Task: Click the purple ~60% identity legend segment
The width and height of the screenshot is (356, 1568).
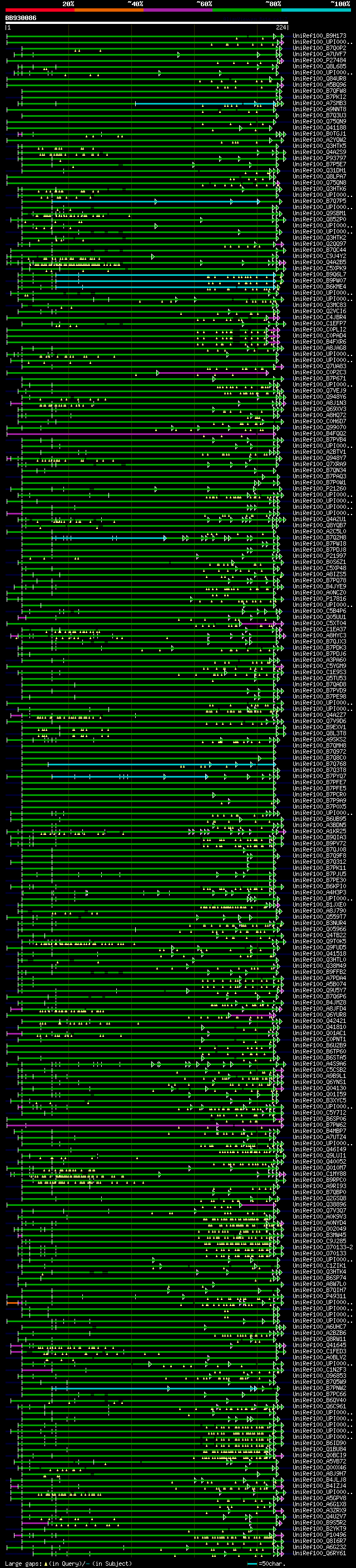Action: click(177, 10)
